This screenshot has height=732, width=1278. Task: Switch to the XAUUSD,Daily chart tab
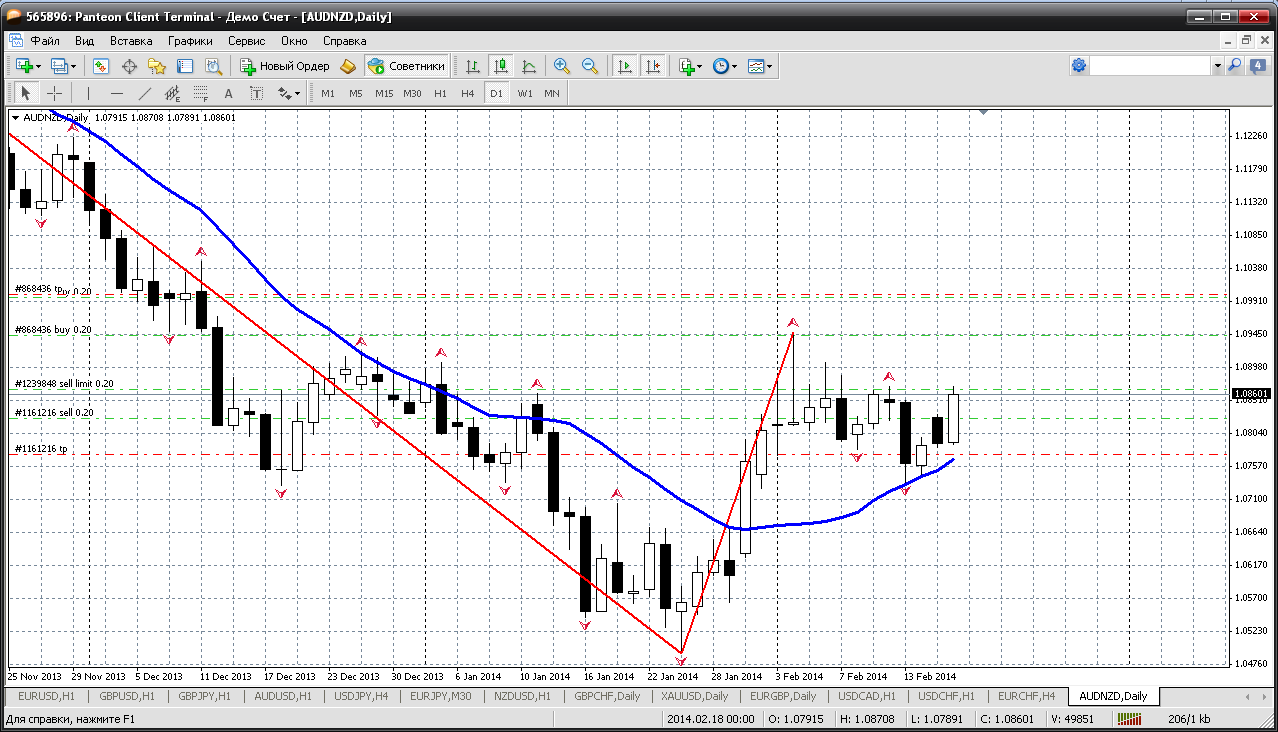(694, 696)
